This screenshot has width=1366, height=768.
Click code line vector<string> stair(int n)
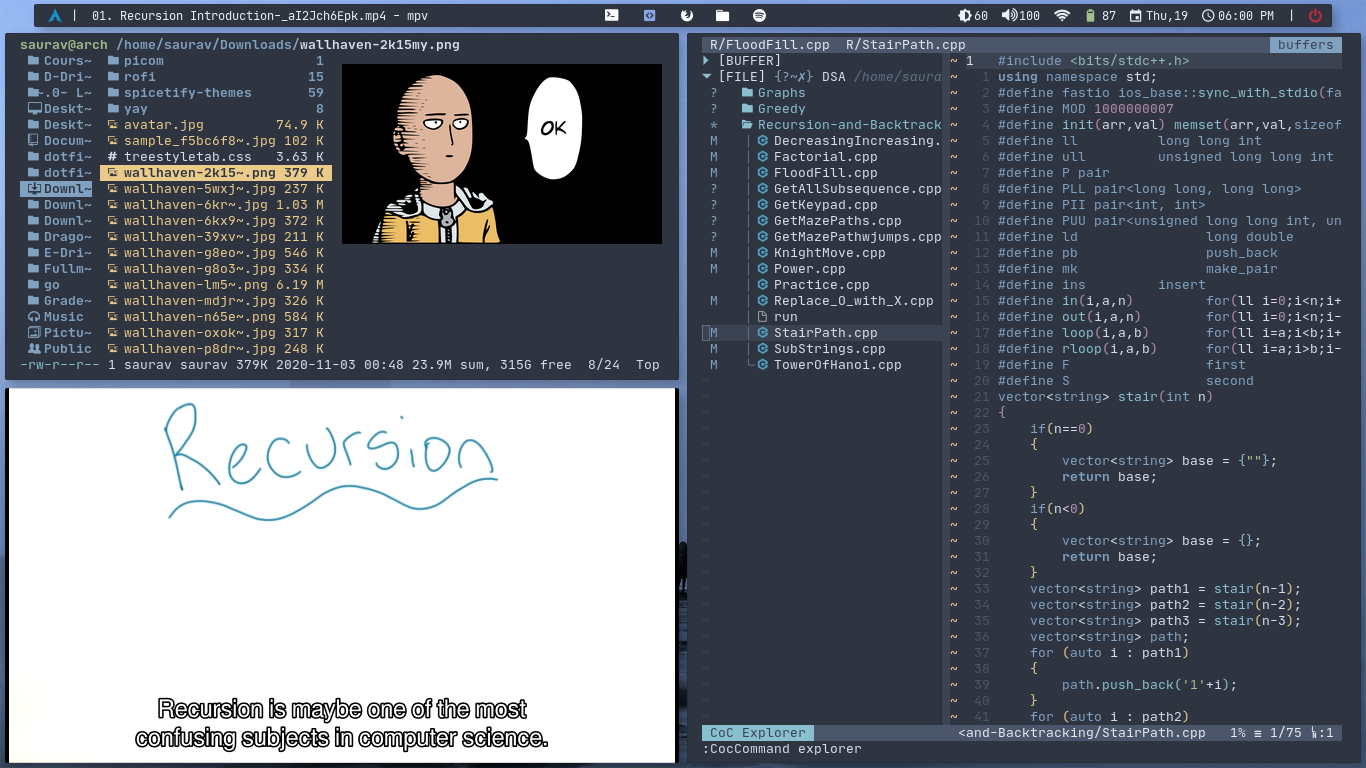[1105, 397]
